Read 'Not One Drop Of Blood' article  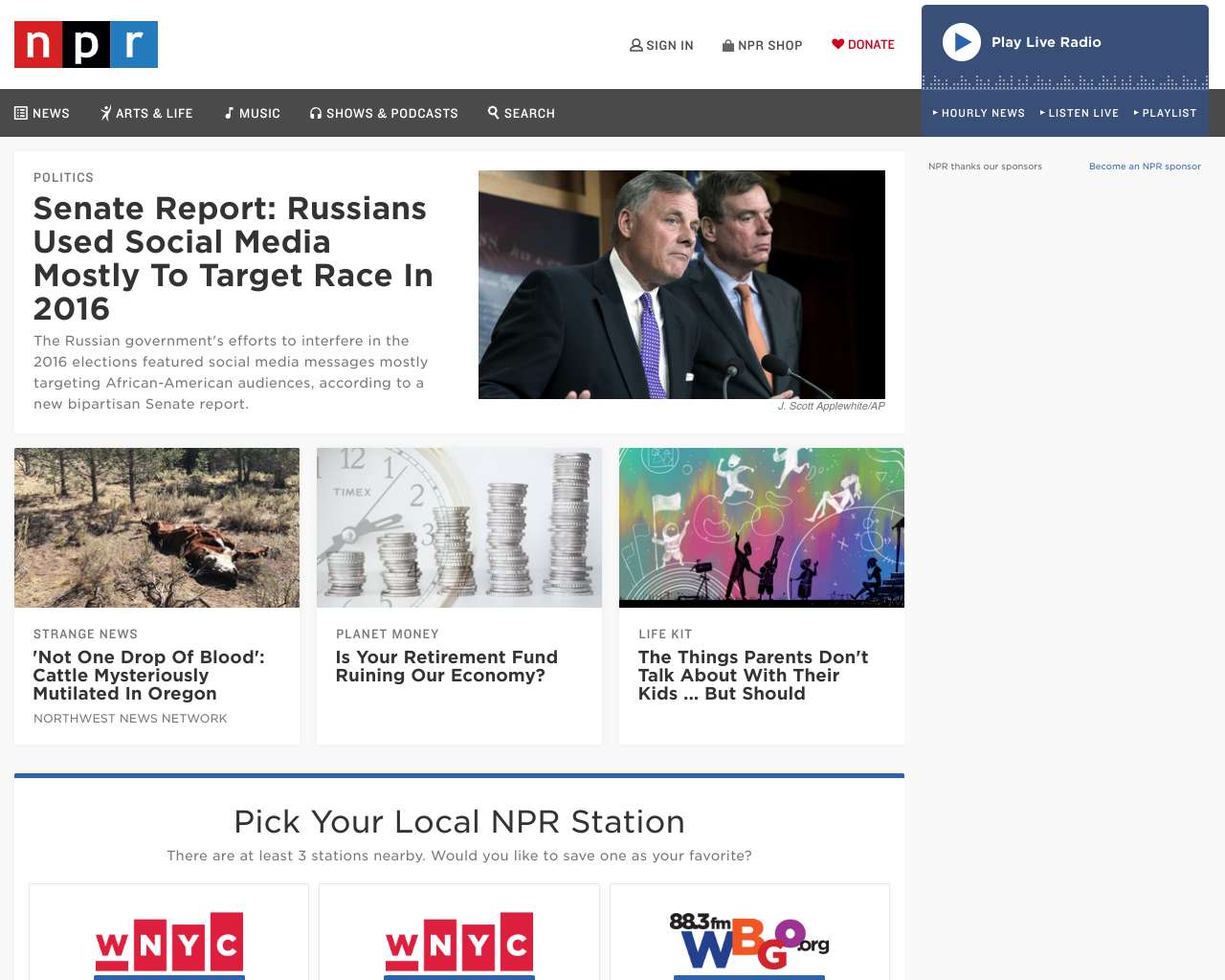149,676
